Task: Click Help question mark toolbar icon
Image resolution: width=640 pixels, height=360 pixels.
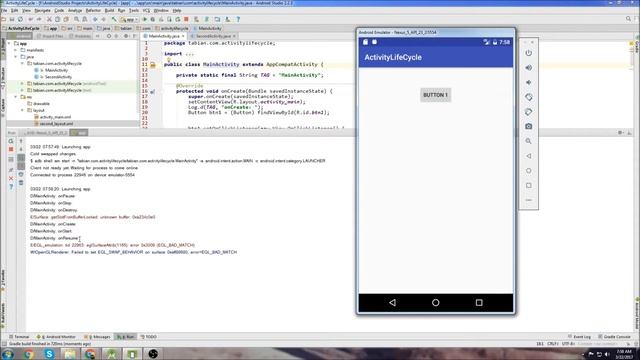Action: tap(238, 19)
